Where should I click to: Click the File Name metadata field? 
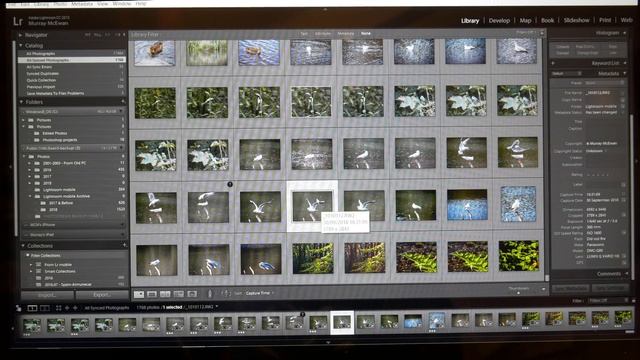(603, 93)
